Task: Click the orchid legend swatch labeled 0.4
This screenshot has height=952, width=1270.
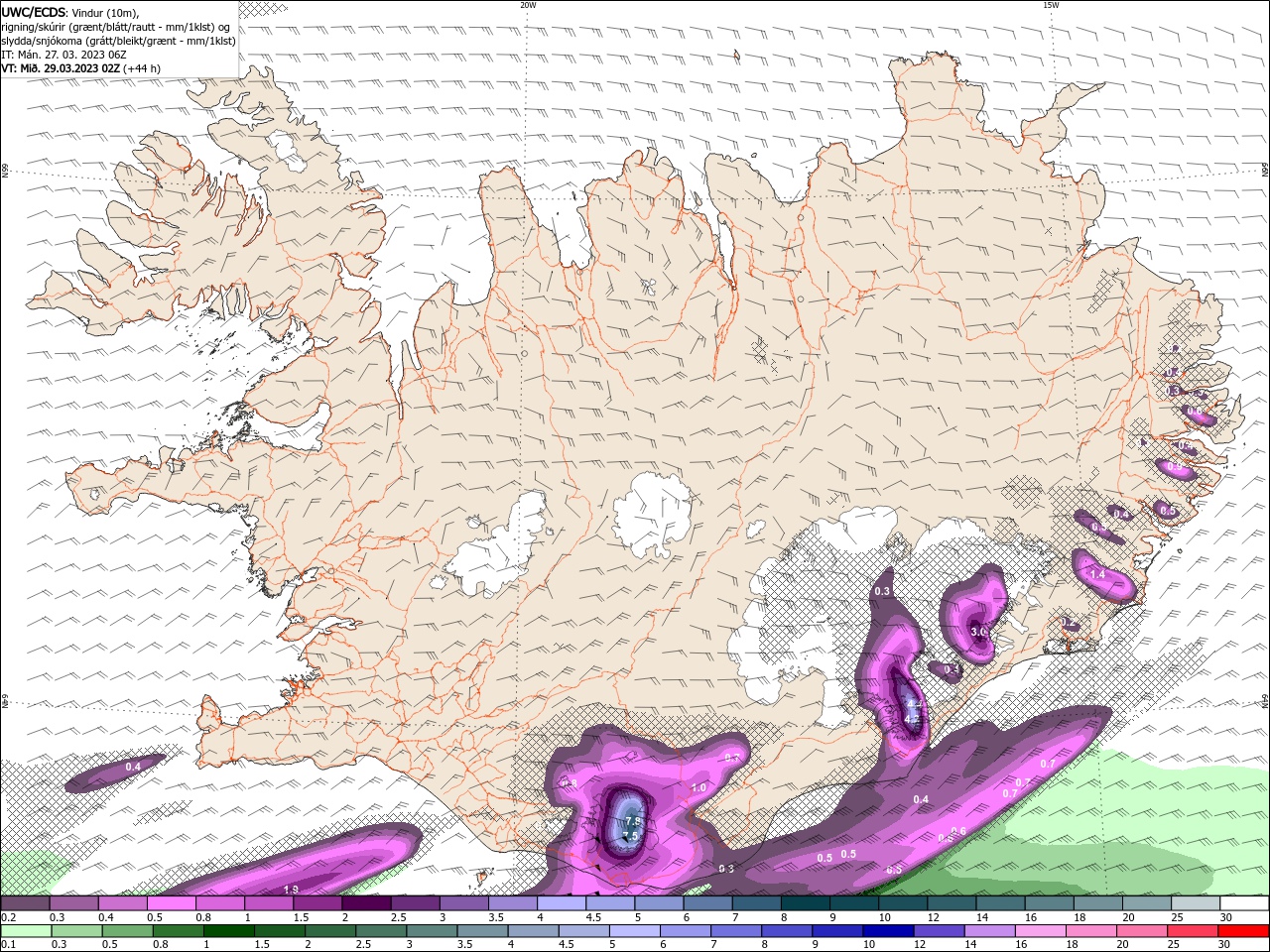Action: (122, 903)
